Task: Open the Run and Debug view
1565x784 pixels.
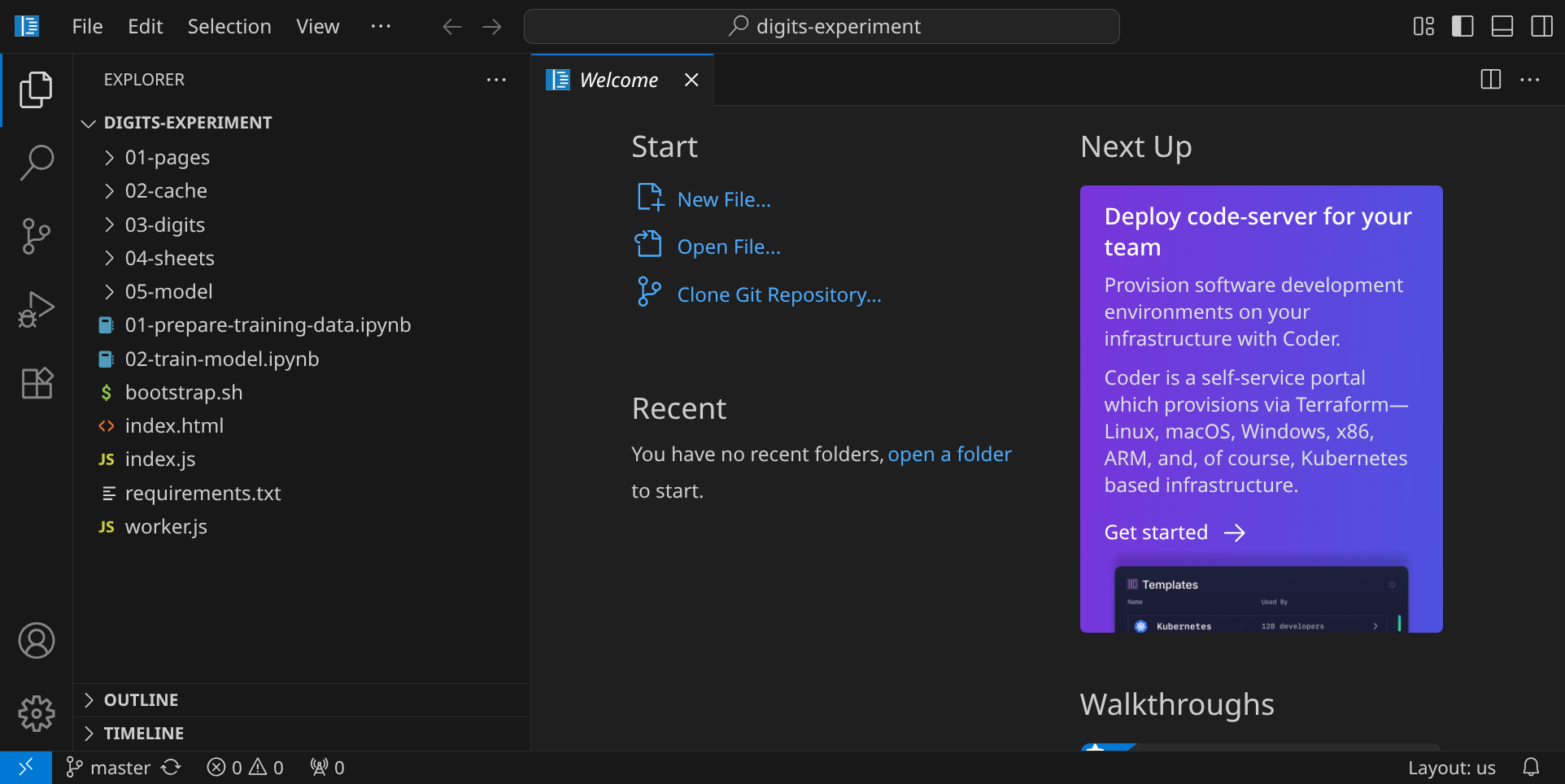Action: coord(37,310)
